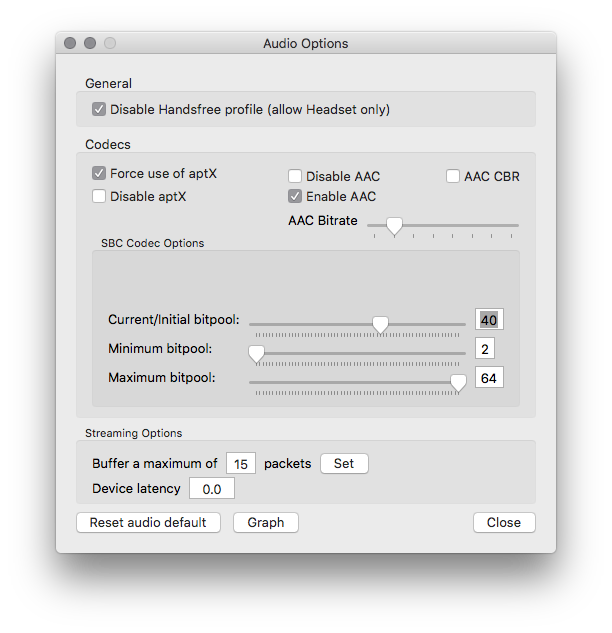Click the Device latency label
The width and height of the screenshot is (612, 633).
point(136,488)
